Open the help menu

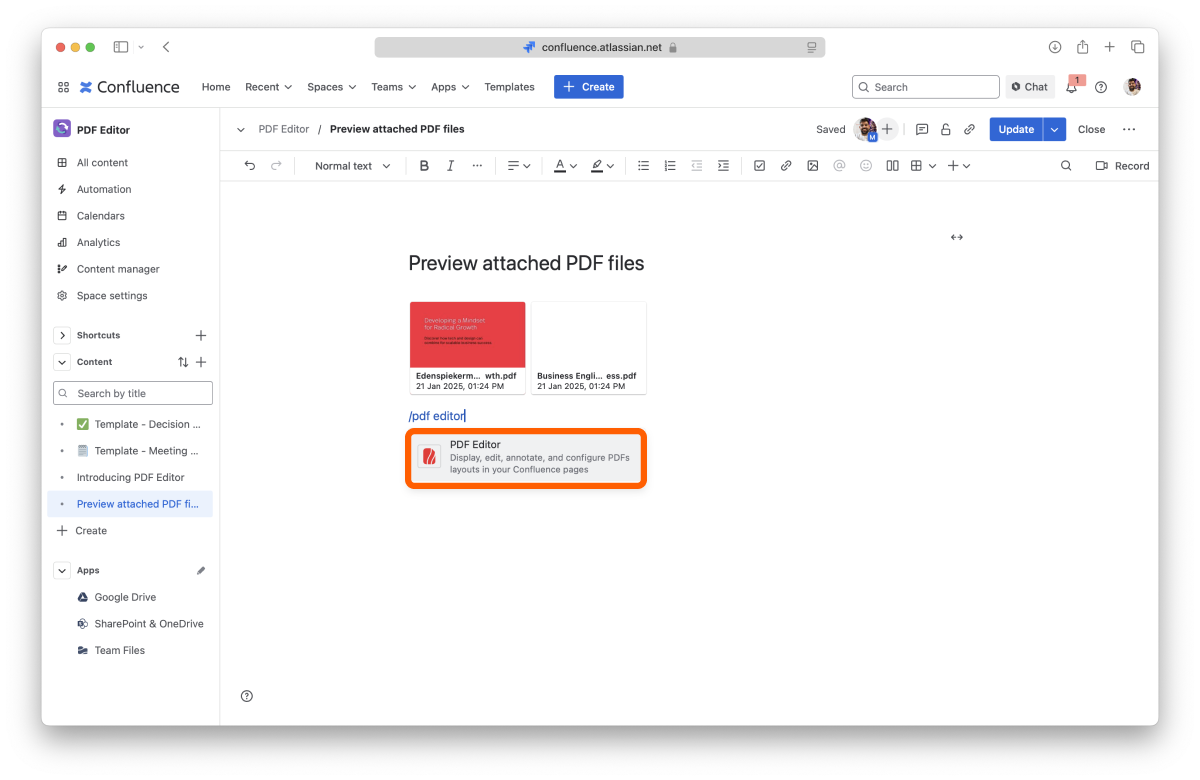1101,87
